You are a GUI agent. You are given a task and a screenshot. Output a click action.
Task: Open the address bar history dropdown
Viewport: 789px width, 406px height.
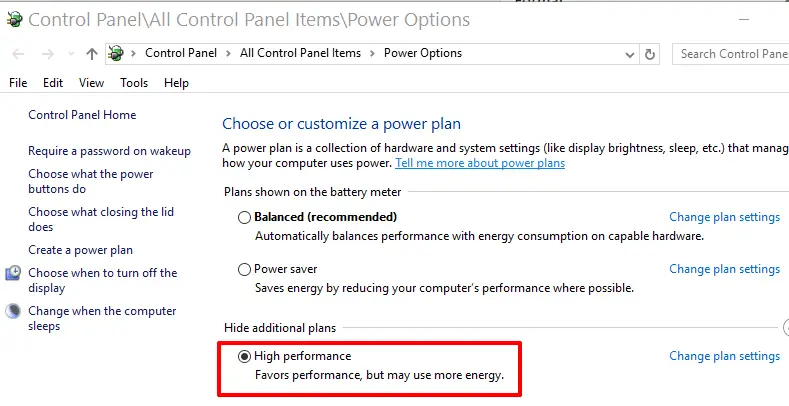tap(630, 54)
